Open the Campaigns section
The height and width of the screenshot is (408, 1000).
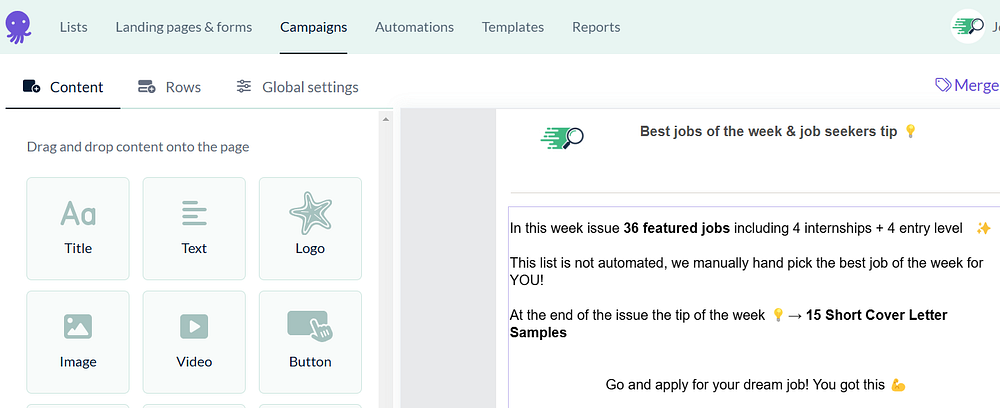pos(314,27)
